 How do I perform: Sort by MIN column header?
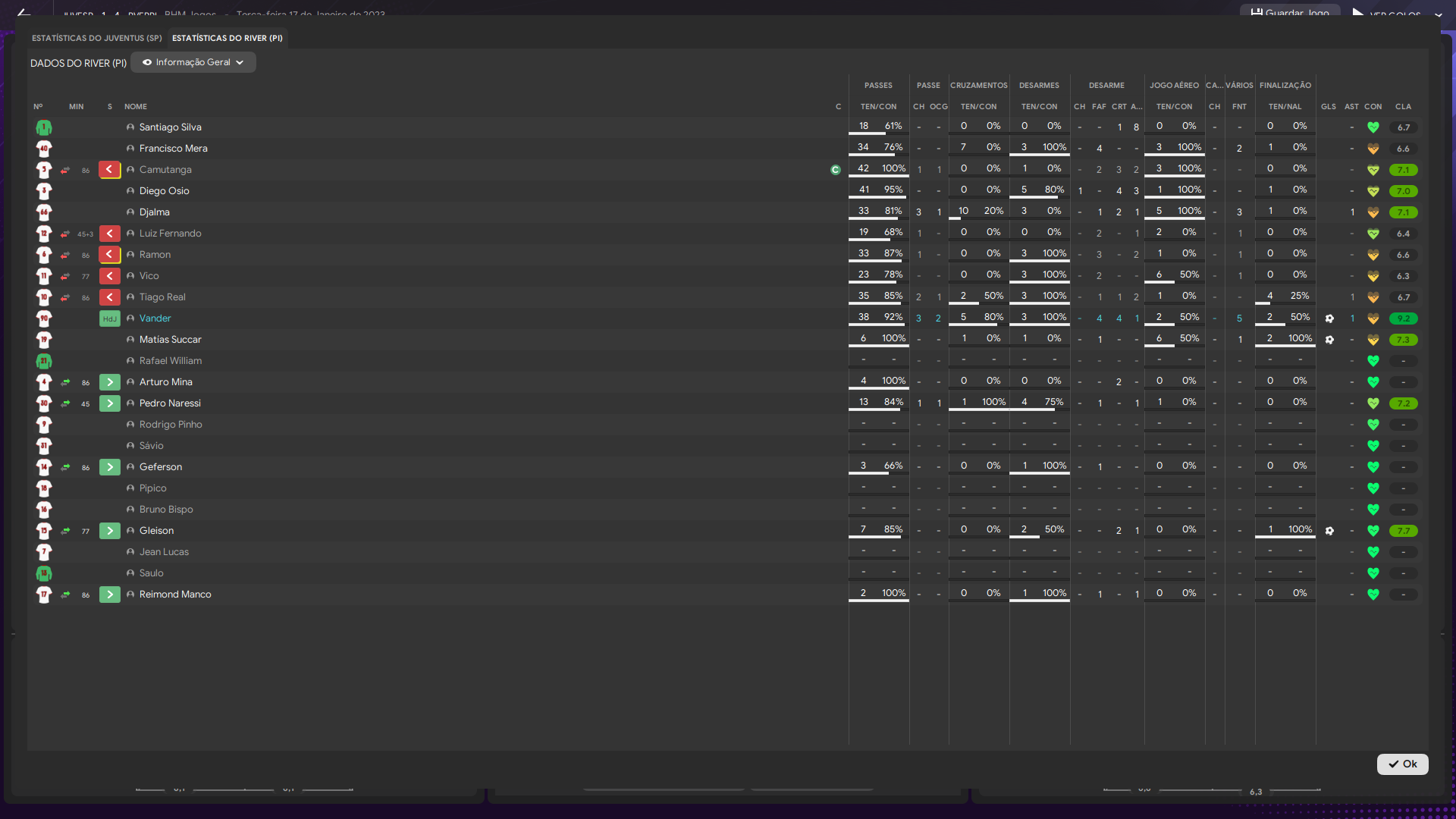tap(77, 107)
